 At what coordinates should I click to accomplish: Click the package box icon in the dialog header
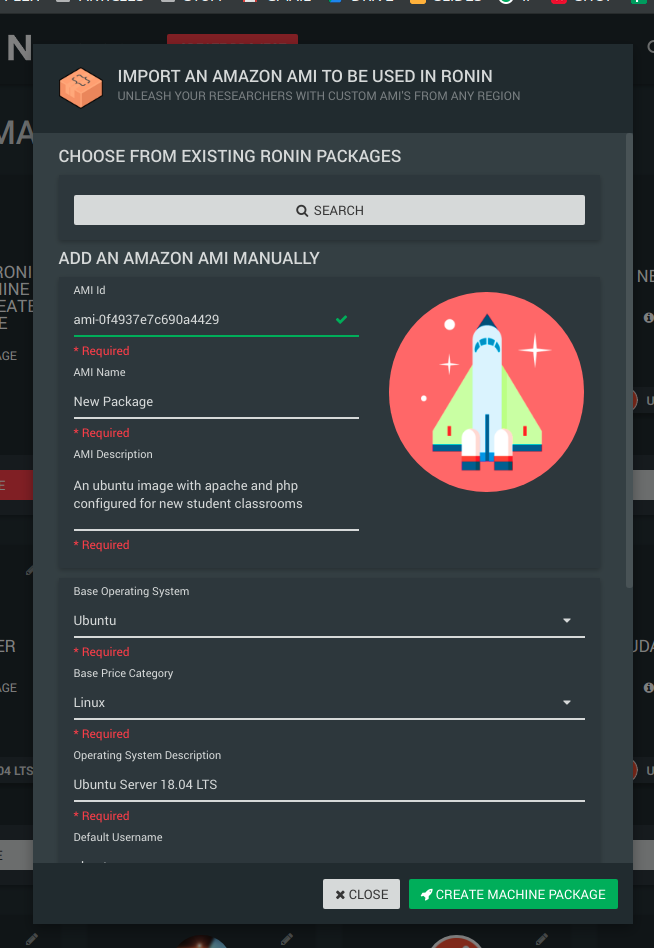[x=81, y=87]
